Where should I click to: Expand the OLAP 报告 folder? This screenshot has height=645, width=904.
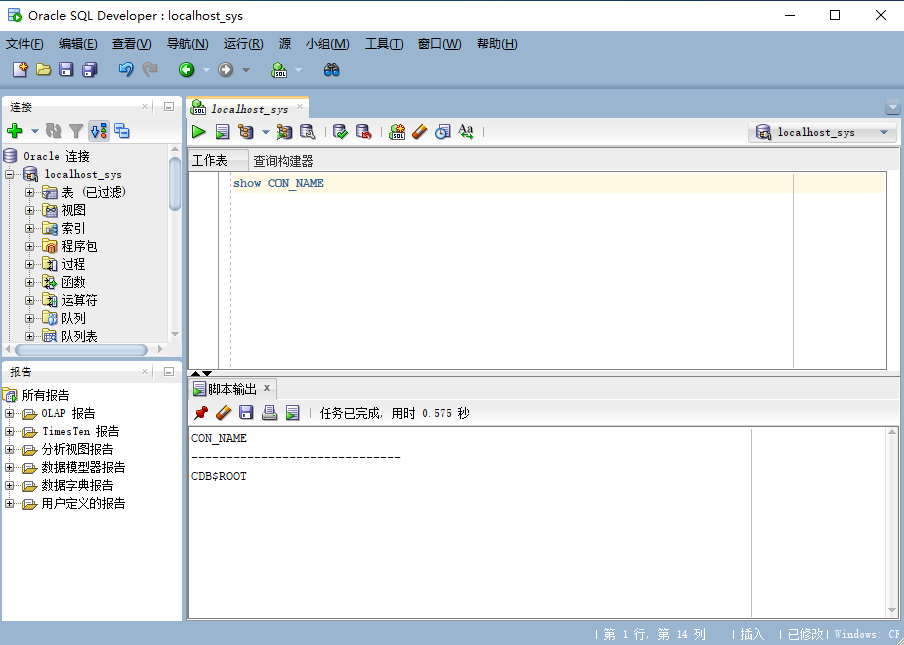coord(10,413)
